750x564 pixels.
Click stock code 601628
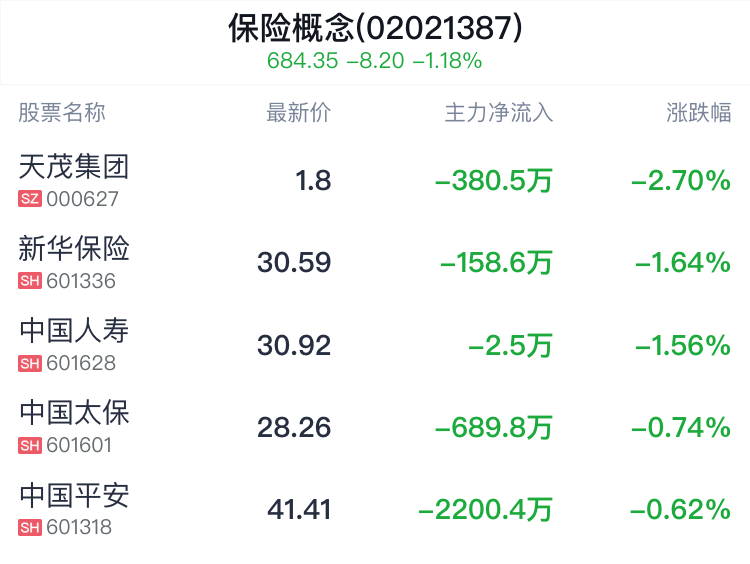tap(81, 363)
